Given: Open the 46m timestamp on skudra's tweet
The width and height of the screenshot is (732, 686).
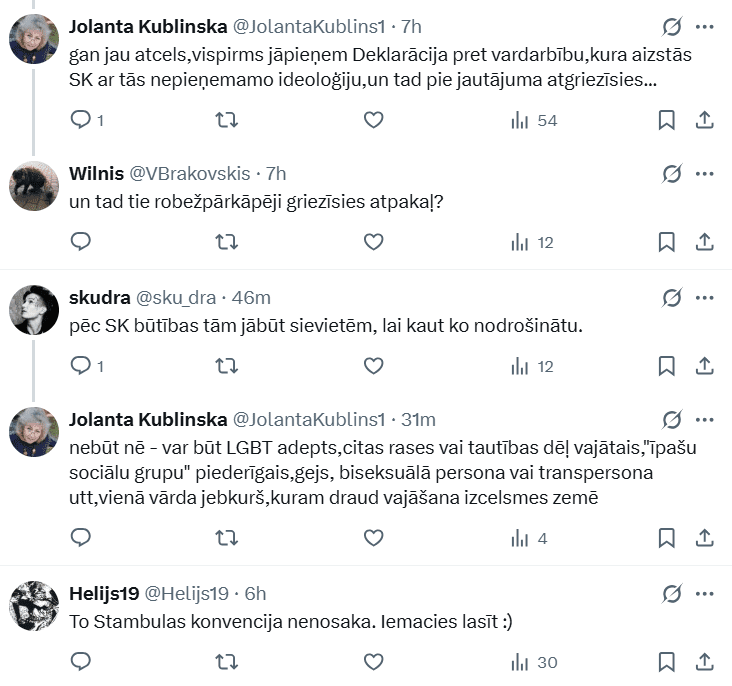Looking at the screenshot, I should click(x=250, y=298).
